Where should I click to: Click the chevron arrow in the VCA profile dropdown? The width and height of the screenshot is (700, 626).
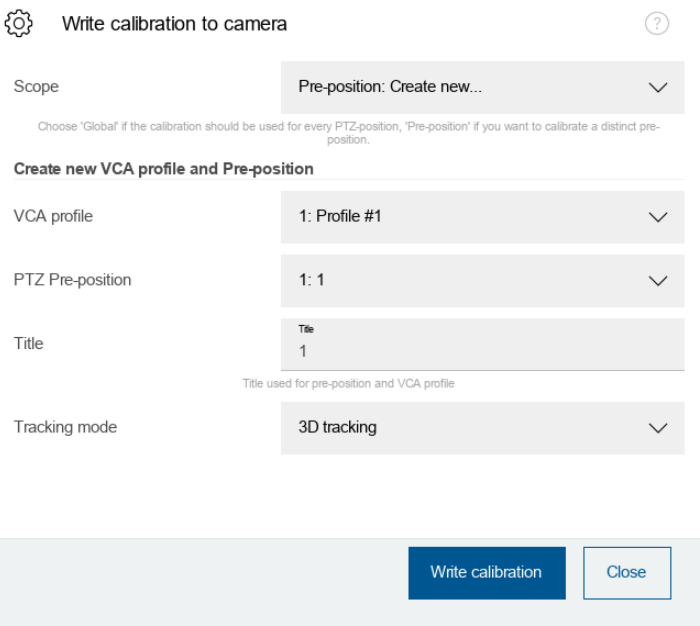[x=657, y=217]
